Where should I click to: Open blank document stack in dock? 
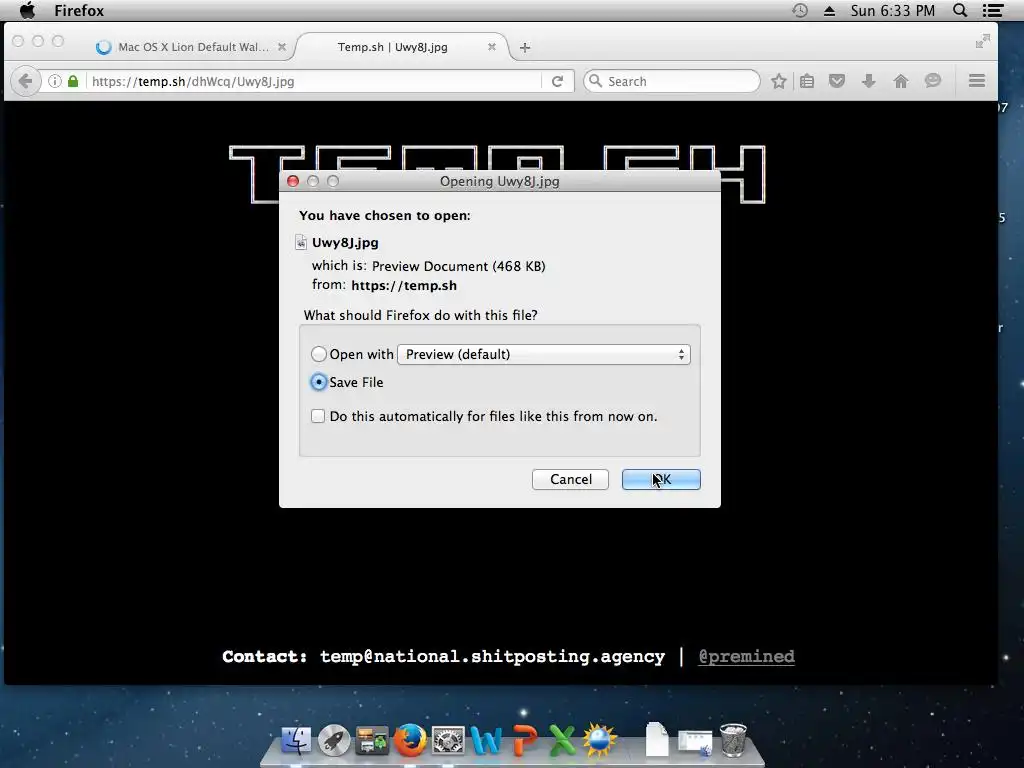[657, 739]
